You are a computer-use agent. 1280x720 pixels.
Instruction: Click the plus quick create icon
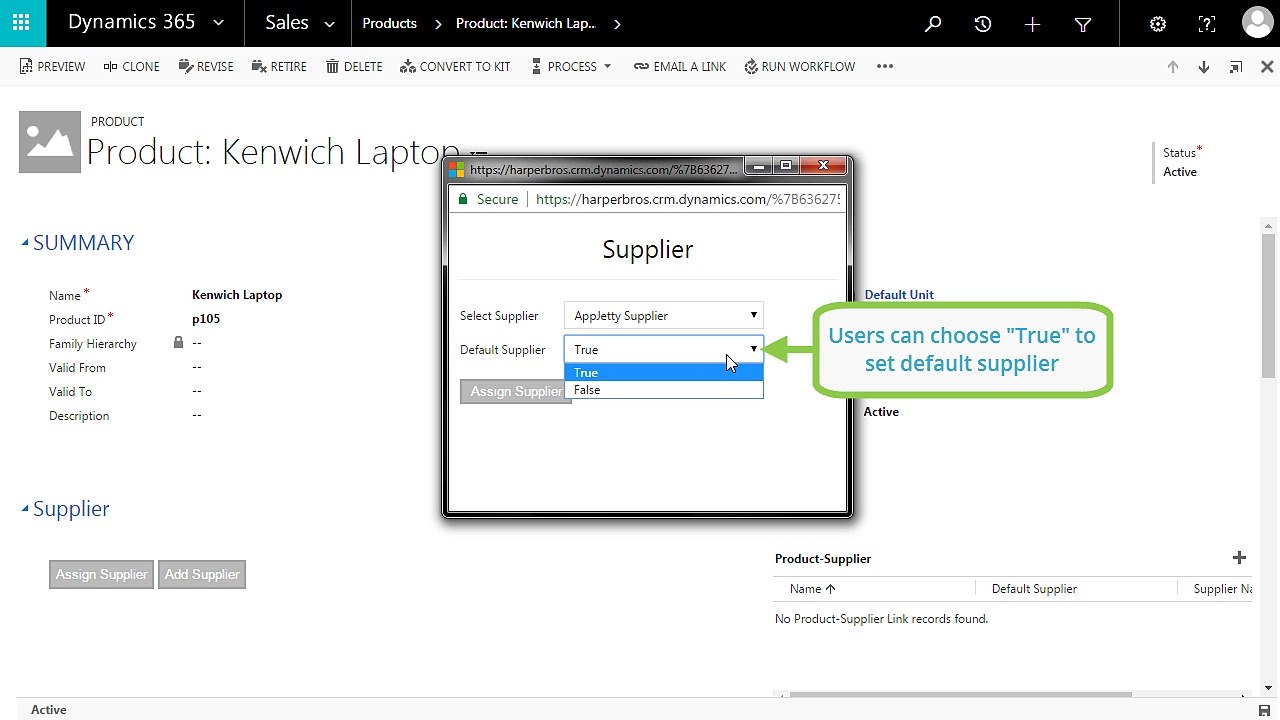(x=1033, y=24)
